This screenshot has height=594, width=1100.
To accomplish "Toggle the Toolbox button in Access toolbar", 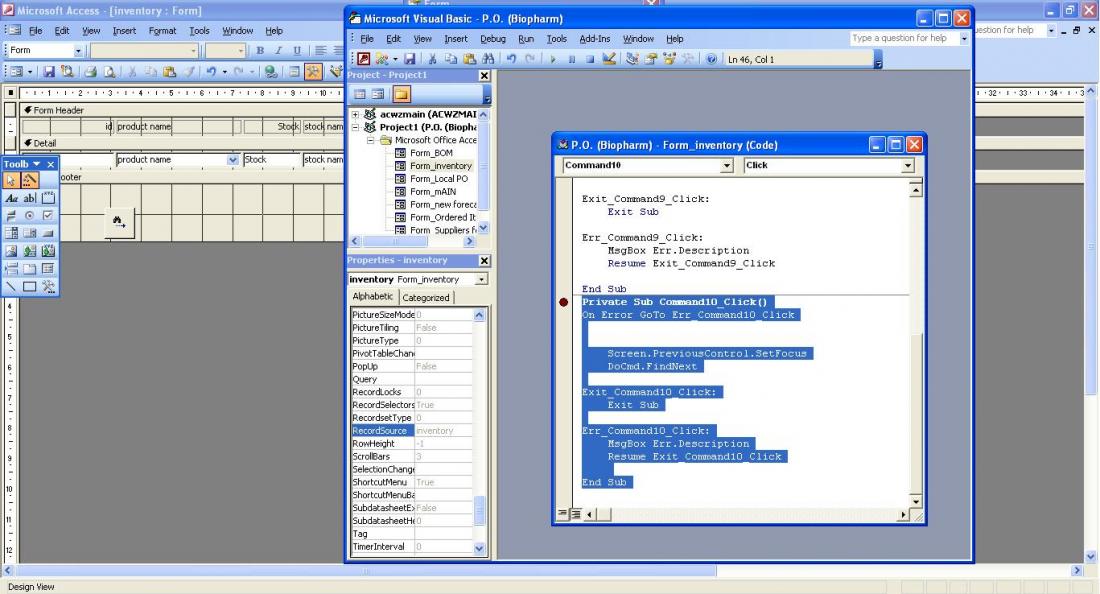I will coord(314,72).
